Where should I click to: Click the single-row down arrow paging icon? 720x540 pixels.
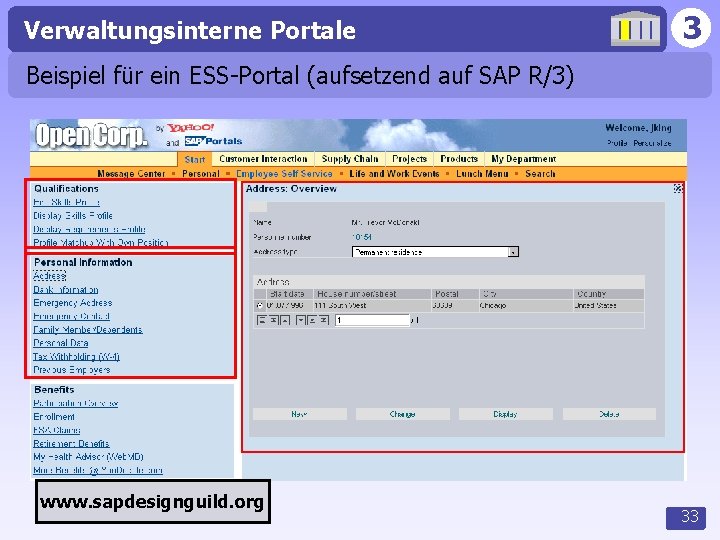[301, 320]
